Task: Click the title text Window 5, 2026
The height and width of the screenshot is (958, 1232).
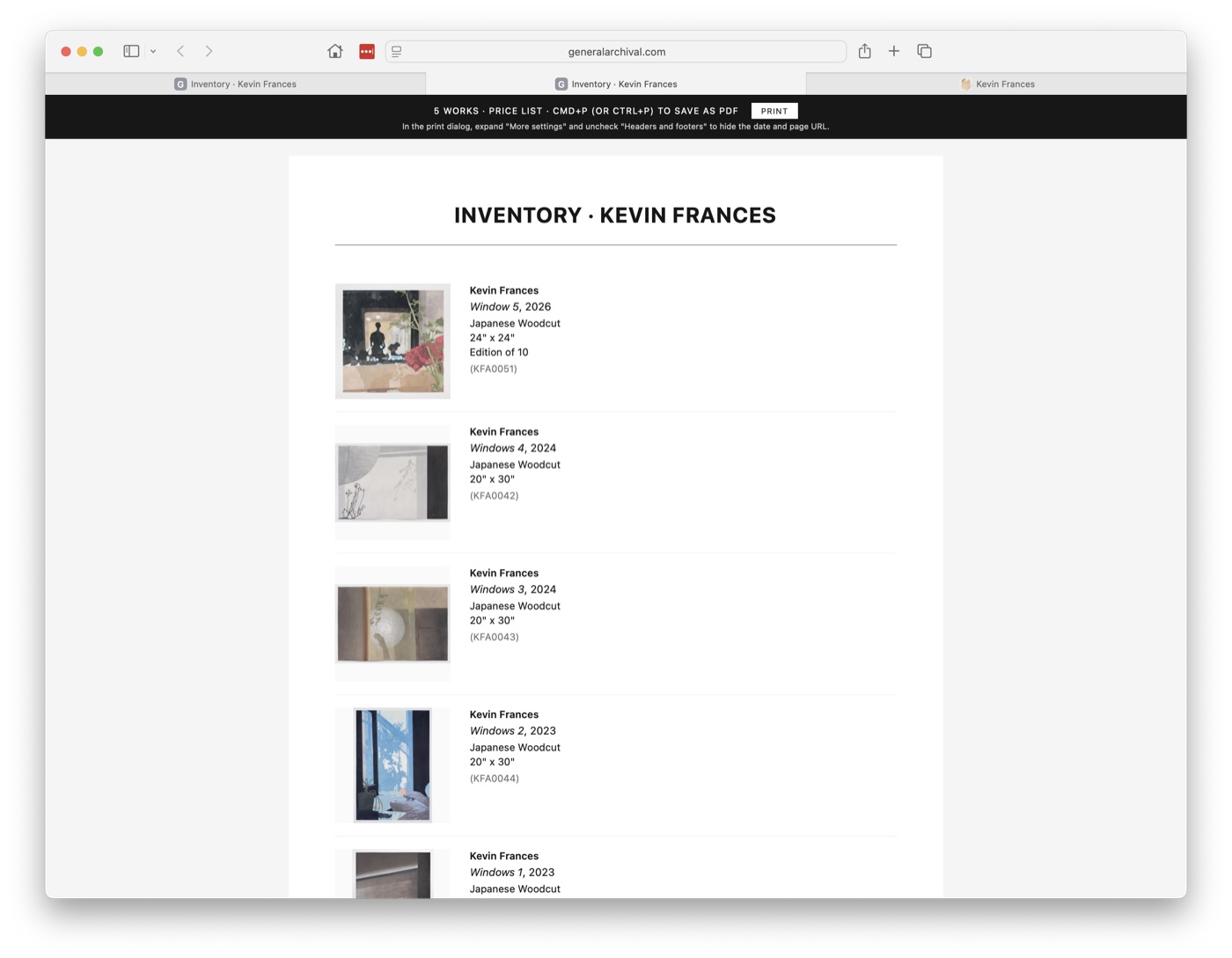Action: pyautogui.click(x=510, y=307)
